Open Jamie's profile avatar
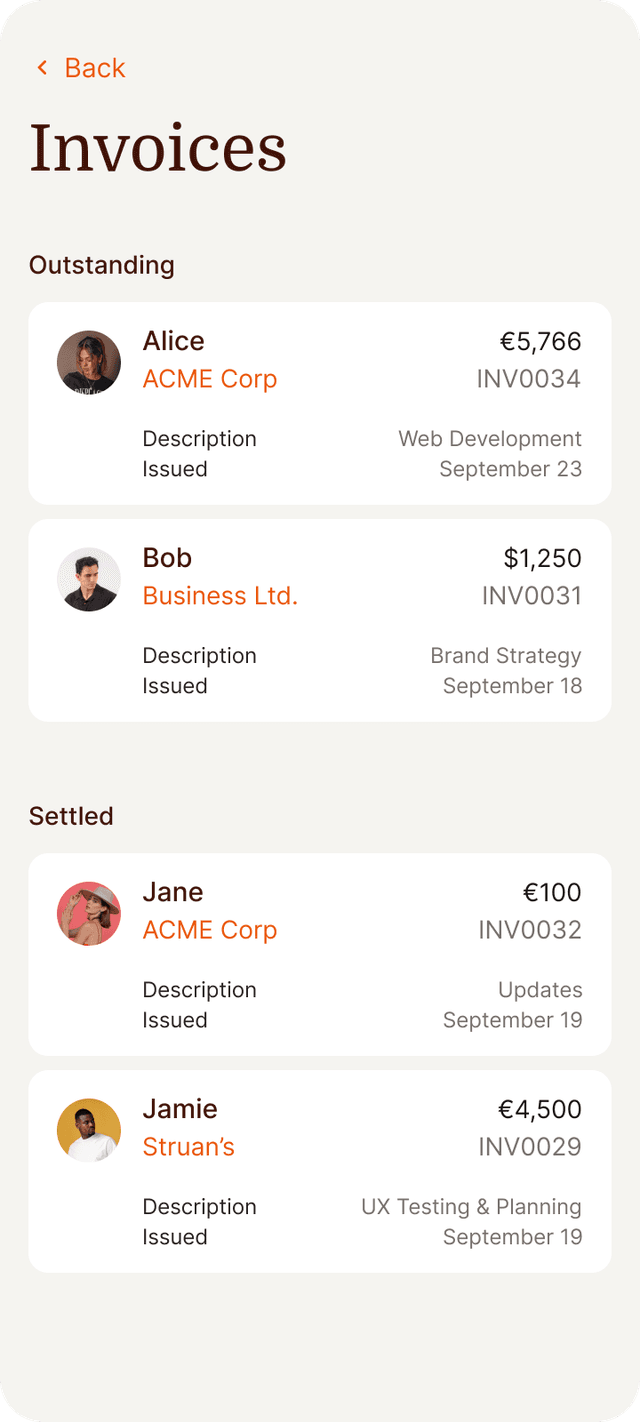Viewport: 640px width, 1422px height. click(89, 1130)
